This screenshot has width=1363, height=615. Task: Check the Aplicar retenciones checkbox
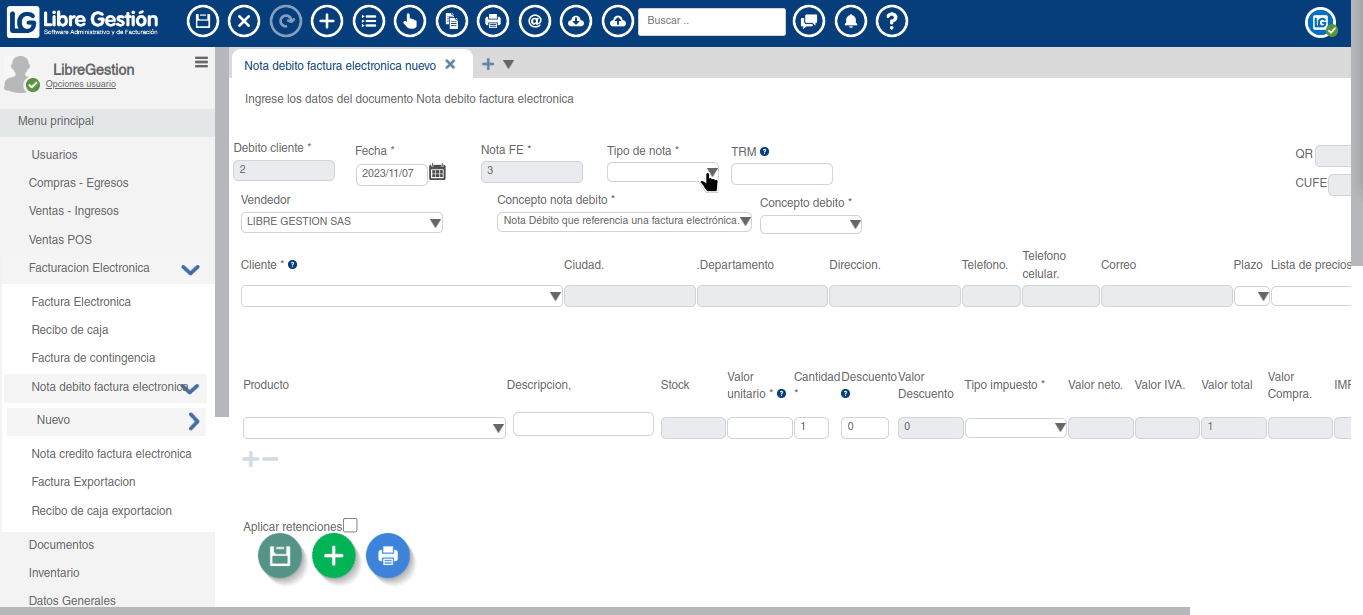point(350,525)
